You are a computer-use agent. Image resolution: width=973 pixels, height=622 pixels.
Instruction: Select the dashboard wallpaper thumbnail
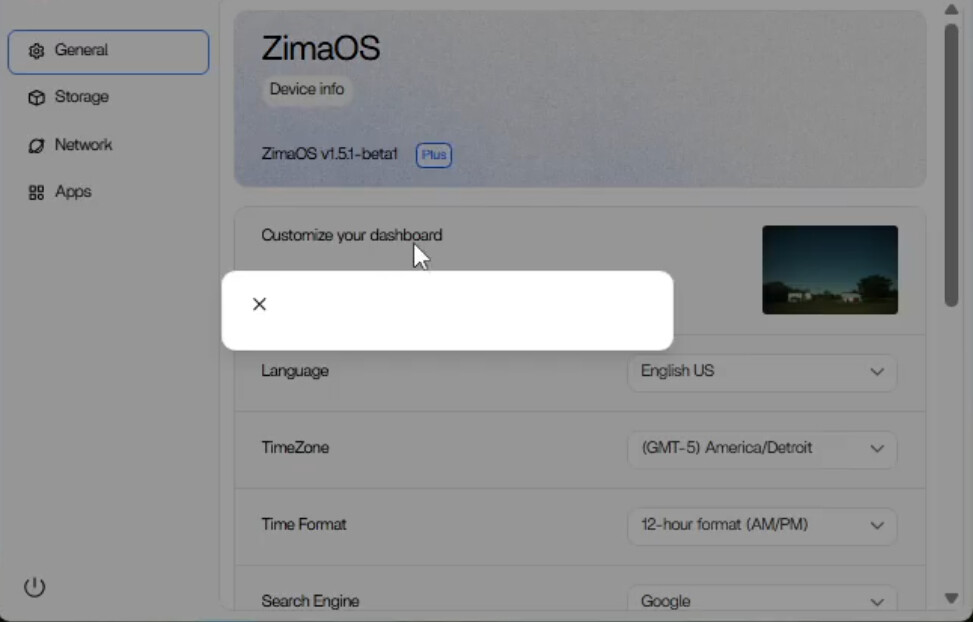(x=829, y=269)
